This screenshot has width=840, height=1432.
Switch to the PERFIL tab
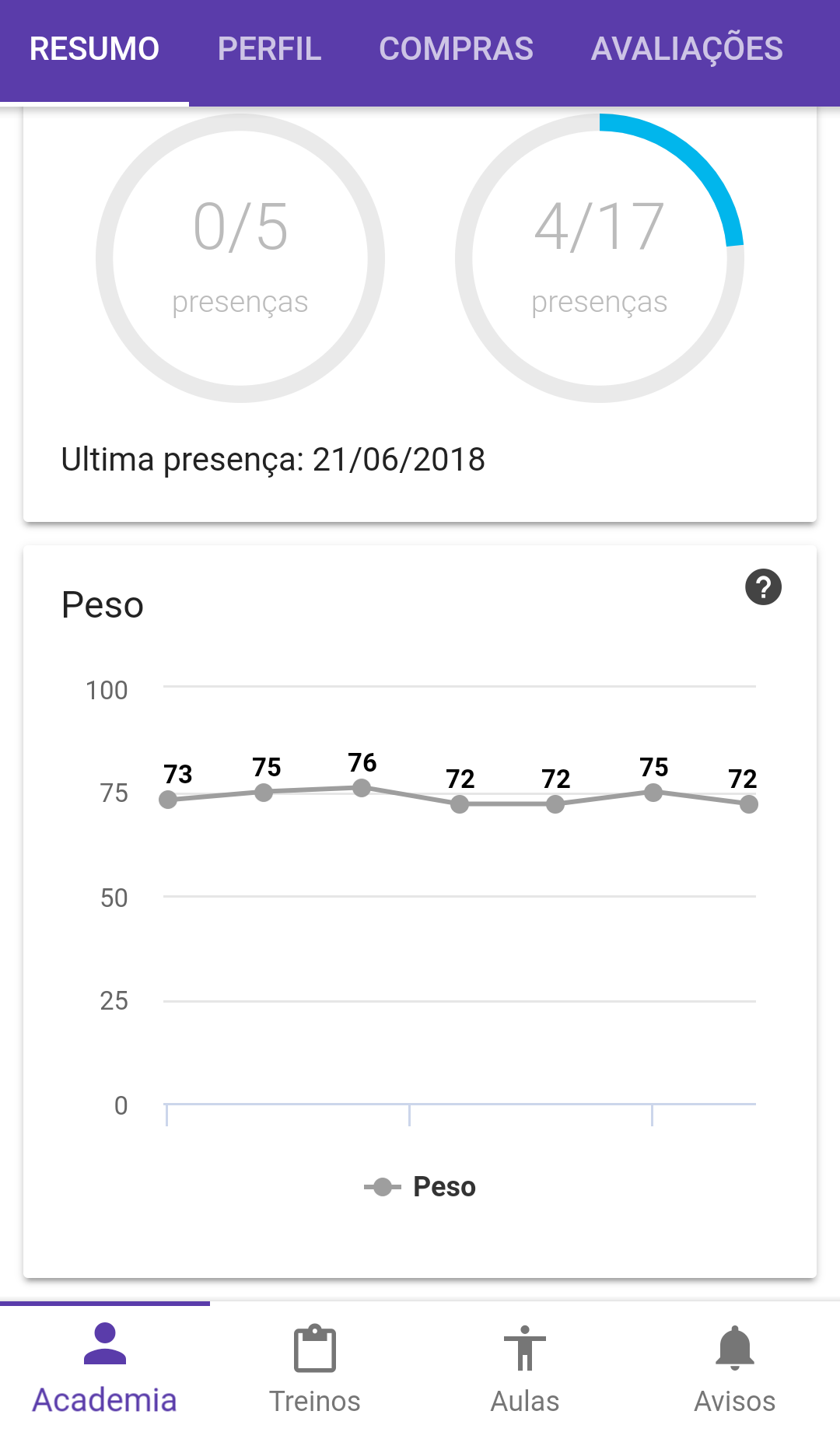point(269,49)
